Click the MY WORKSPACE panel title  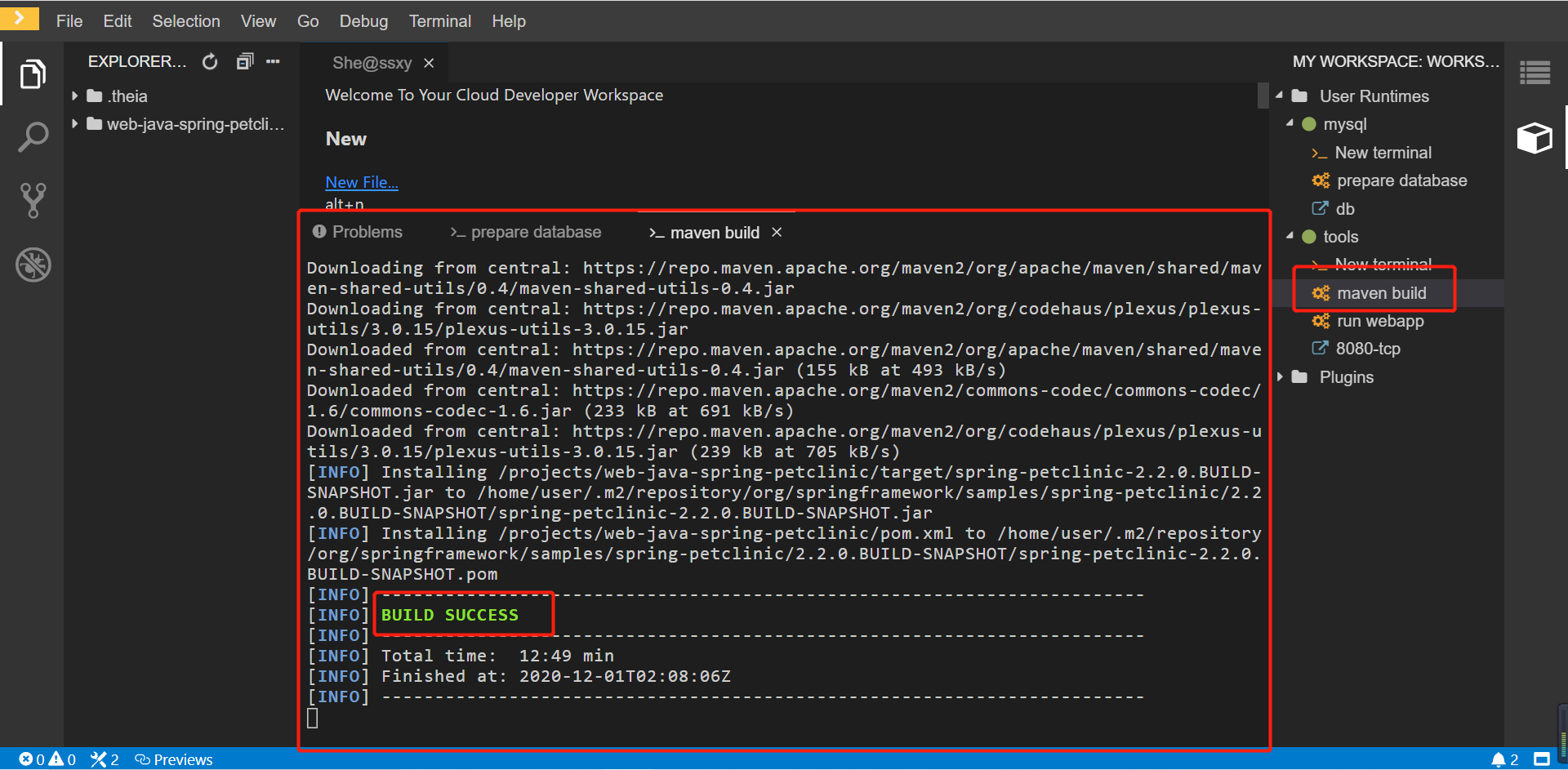pos(1395,61)
